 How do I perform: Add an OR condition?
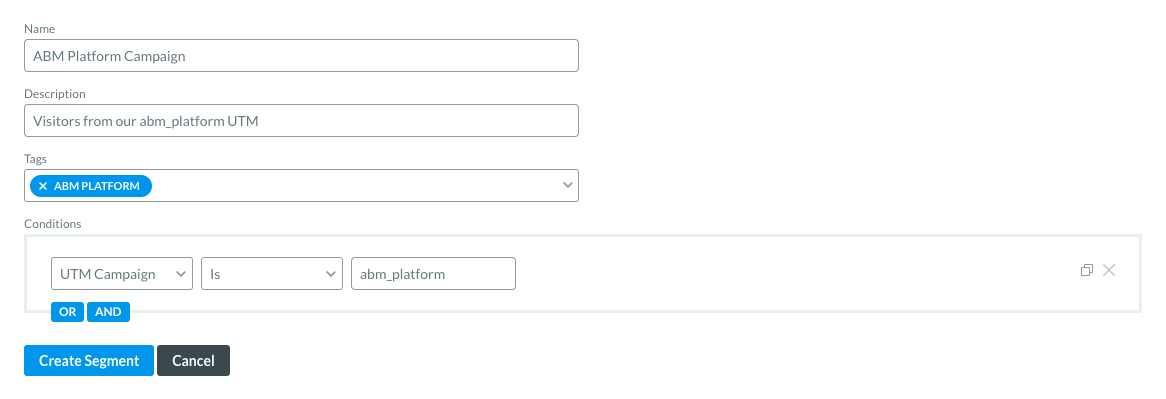(68, 312)
